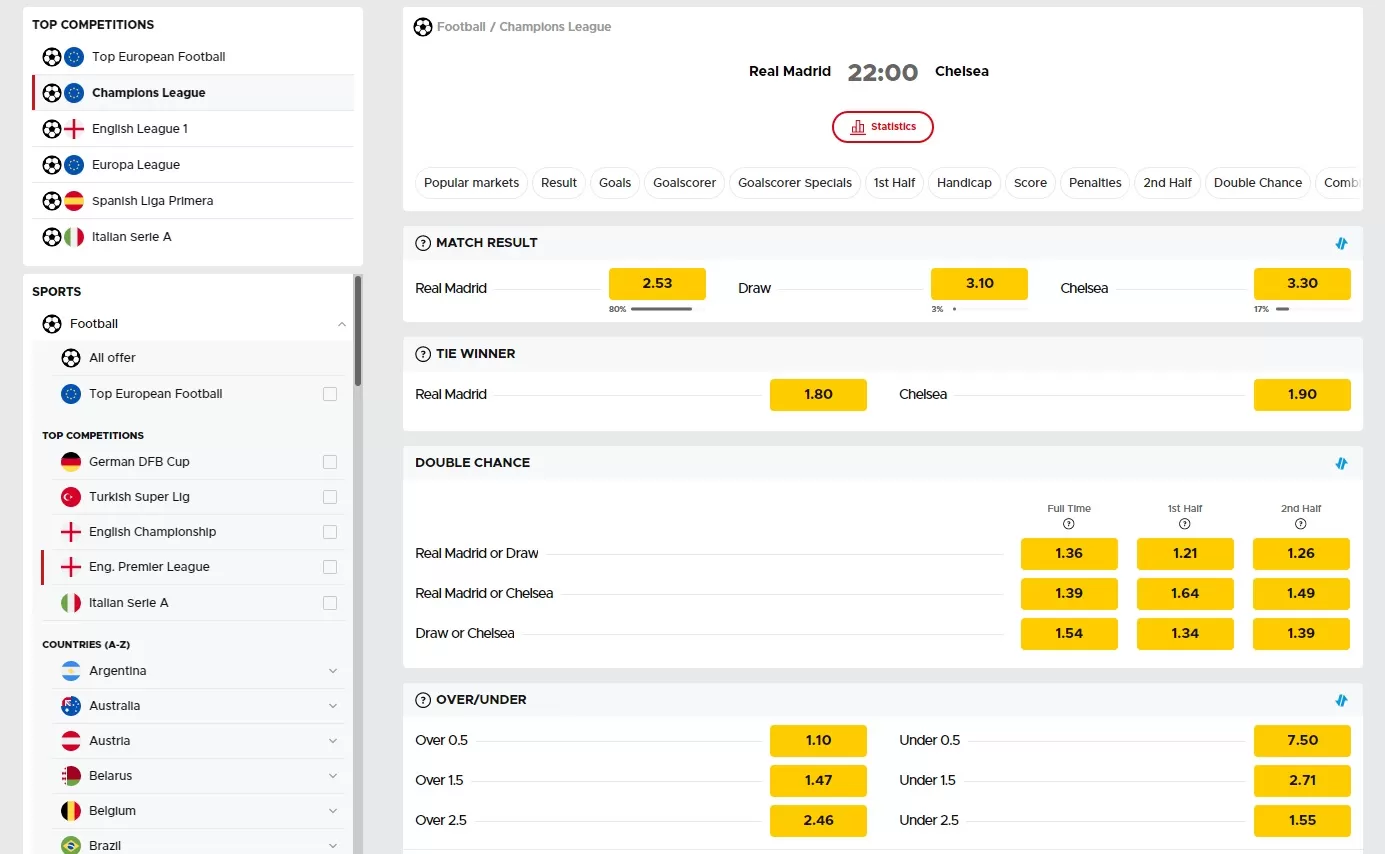Tick the Turkish Super Lig checkbox
This screenshot has width=1385, height=854.
(x=330, y=497)
